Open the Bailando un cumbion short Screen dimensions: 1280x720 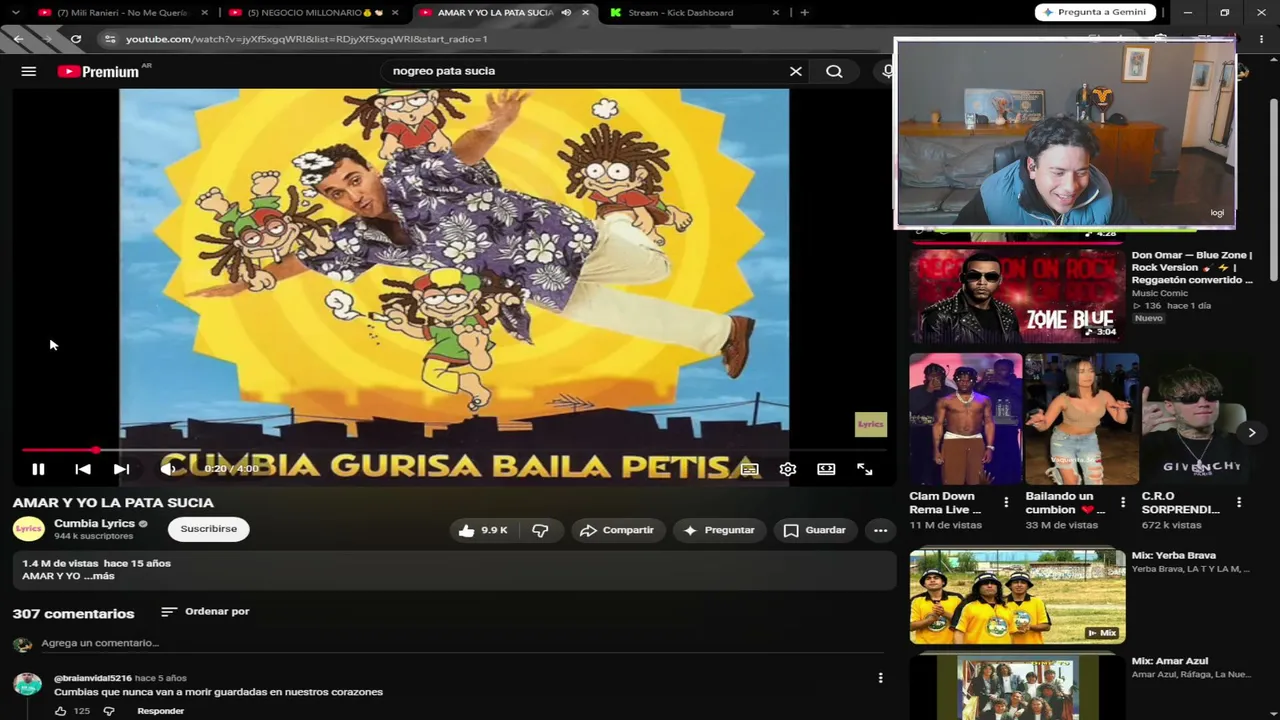[1081, 419]
